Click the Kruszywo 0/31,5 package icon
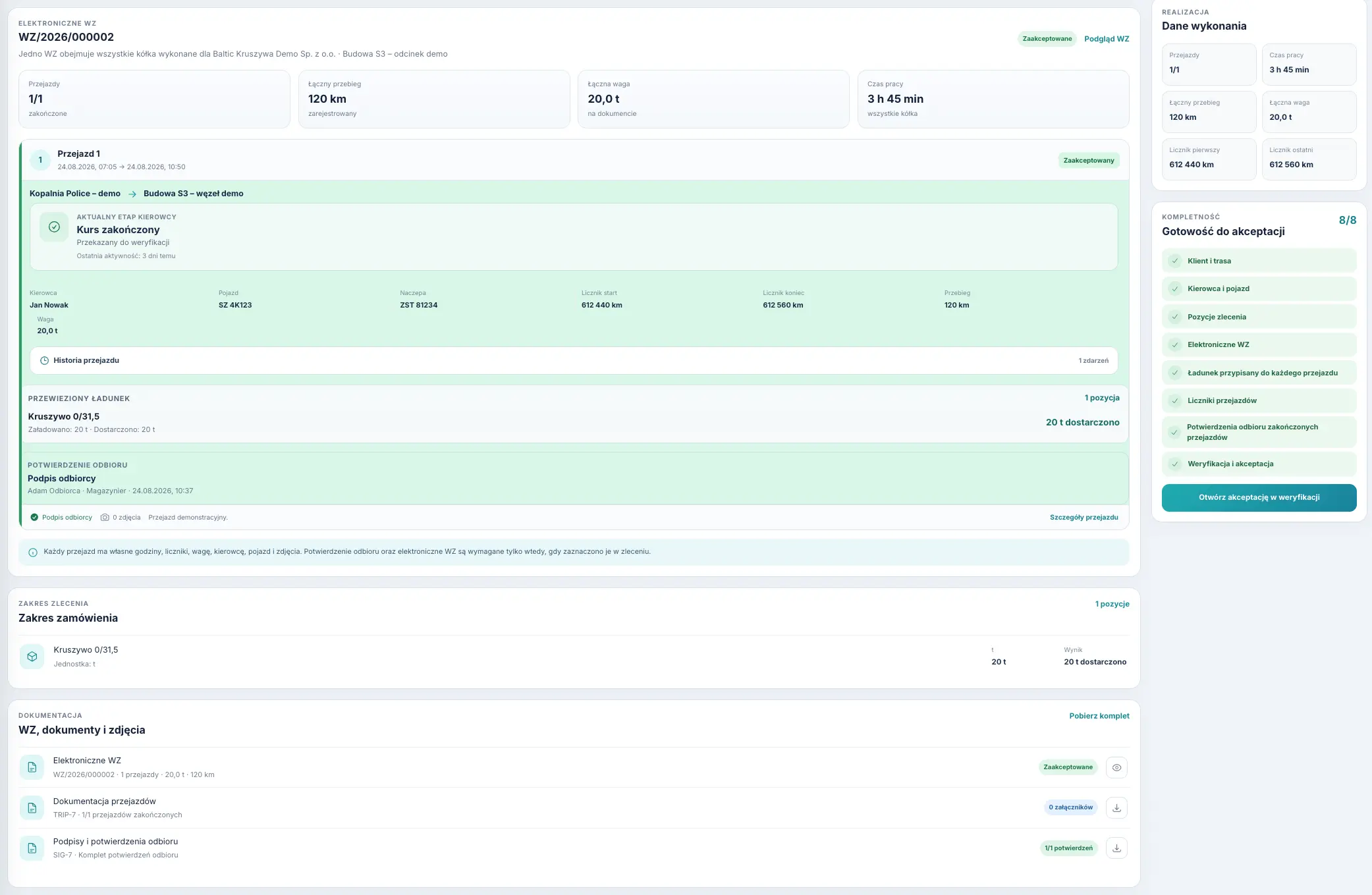This screenshot has height=895, width=1372. point(32,657)
